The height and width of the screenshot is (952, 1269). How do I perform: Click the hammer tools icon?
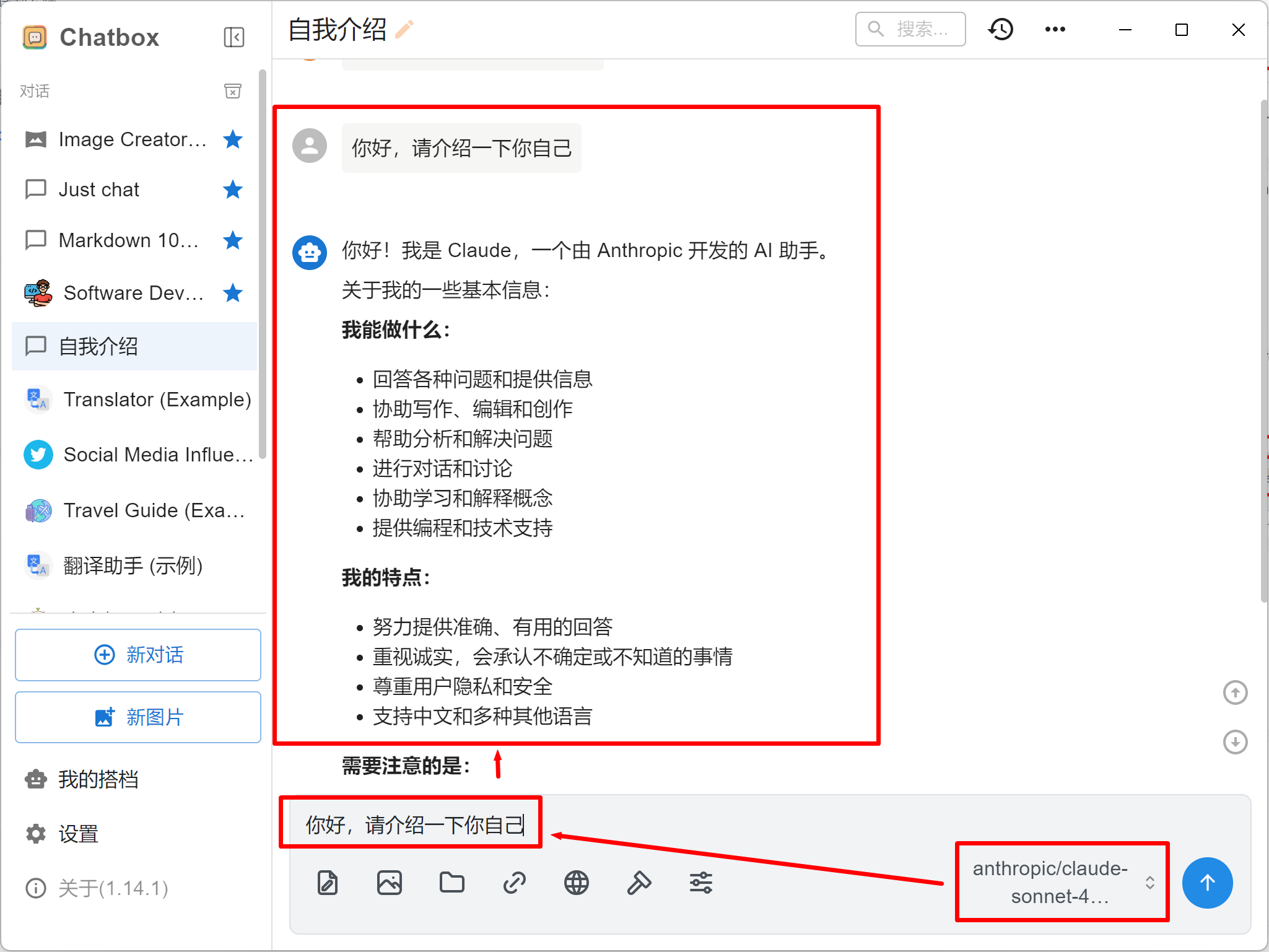(639, 883)
